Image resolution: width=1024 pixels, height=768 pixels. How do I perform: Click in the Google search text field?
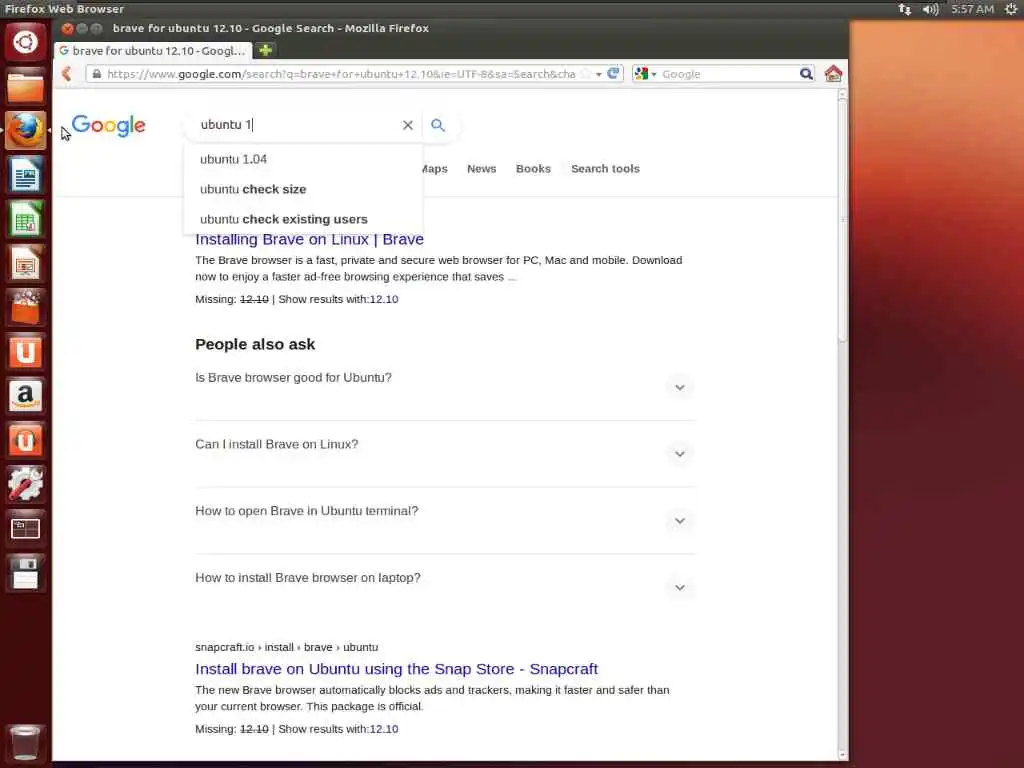pyautogui.click(x=297, y=125)
